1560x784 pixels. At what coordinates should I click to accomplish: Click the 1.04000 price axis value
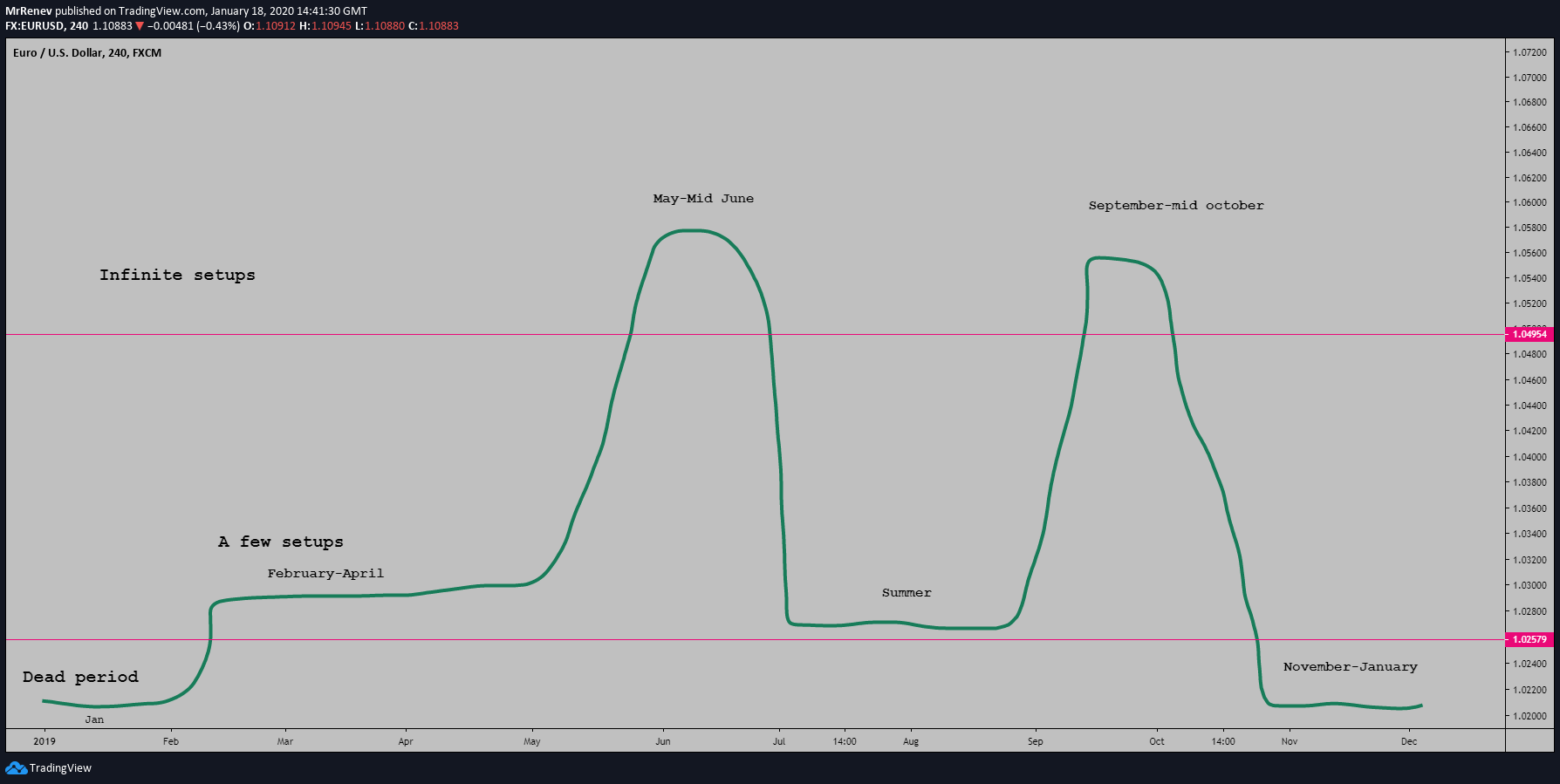pyautogui.click(x=1530, y=457)
